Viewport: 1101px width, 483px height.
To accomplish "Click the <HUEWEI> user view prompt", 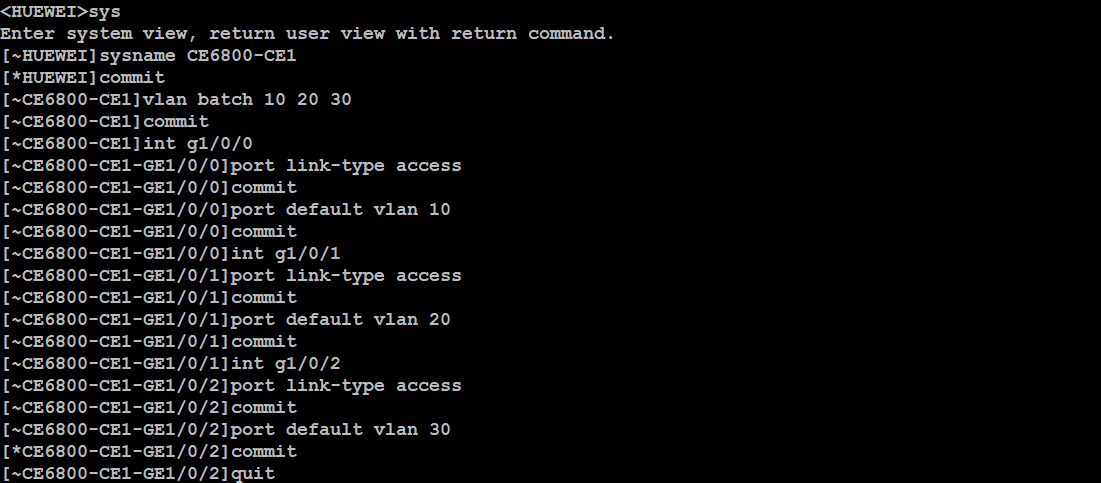I will coord(44,12).
